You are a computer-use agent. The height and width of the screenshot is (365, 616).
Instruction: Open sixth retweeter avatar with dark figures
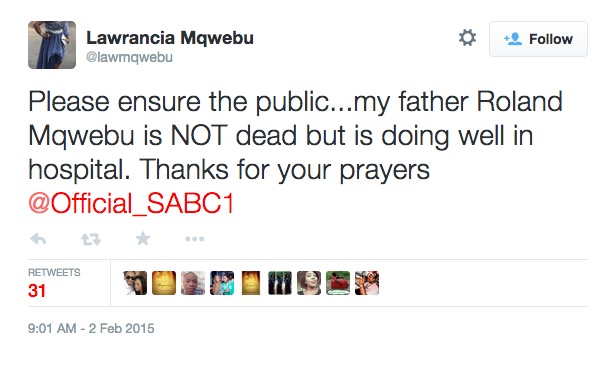280,283
